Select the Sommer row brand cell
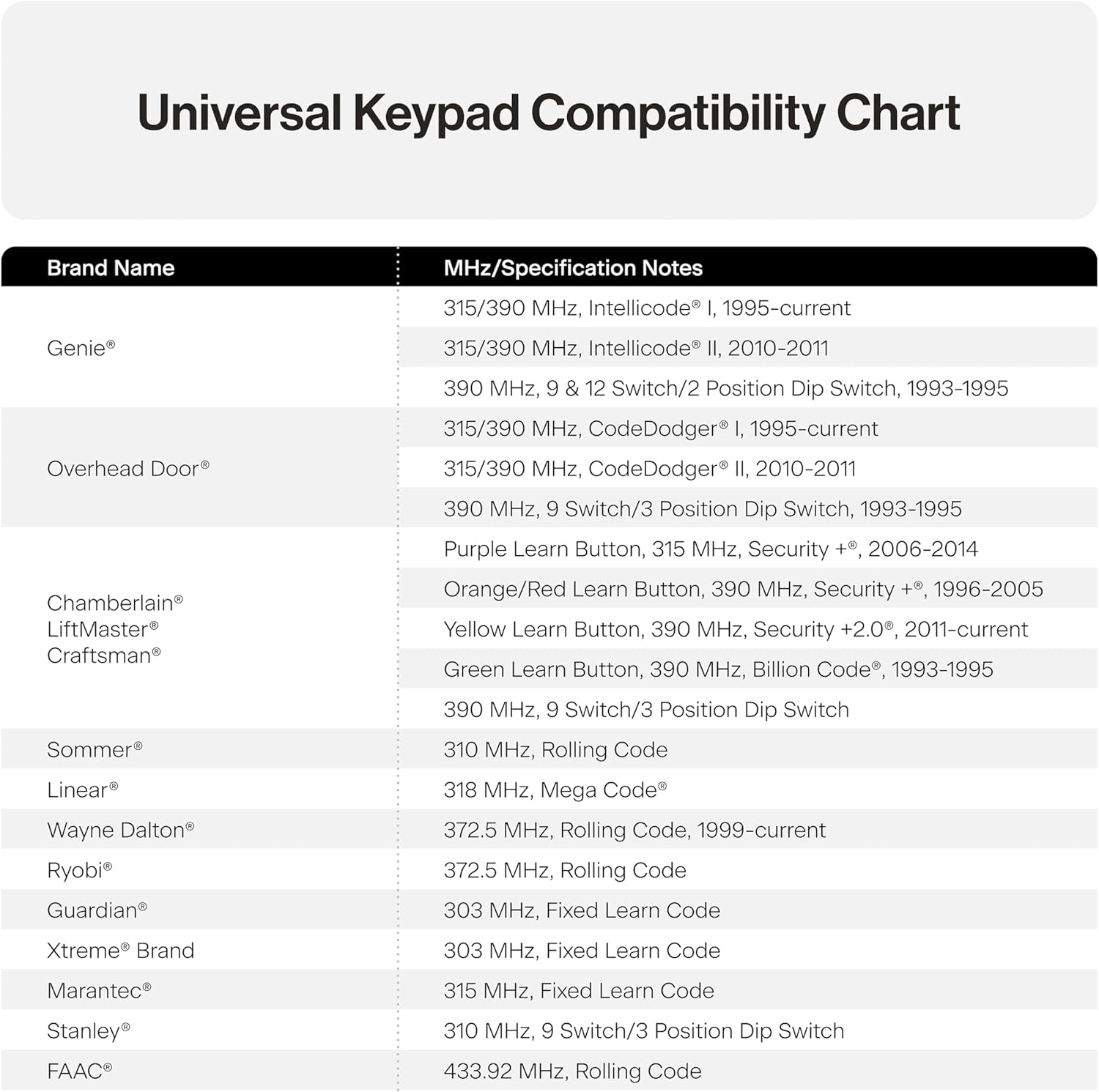 [94, 750]
